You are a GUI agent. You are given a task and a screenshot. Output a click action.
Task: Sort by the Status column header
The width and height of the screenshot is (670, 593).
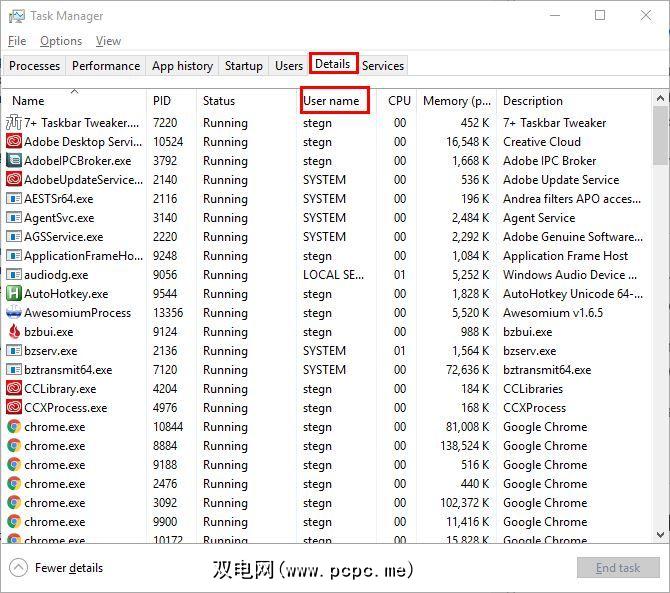[247, 101]
